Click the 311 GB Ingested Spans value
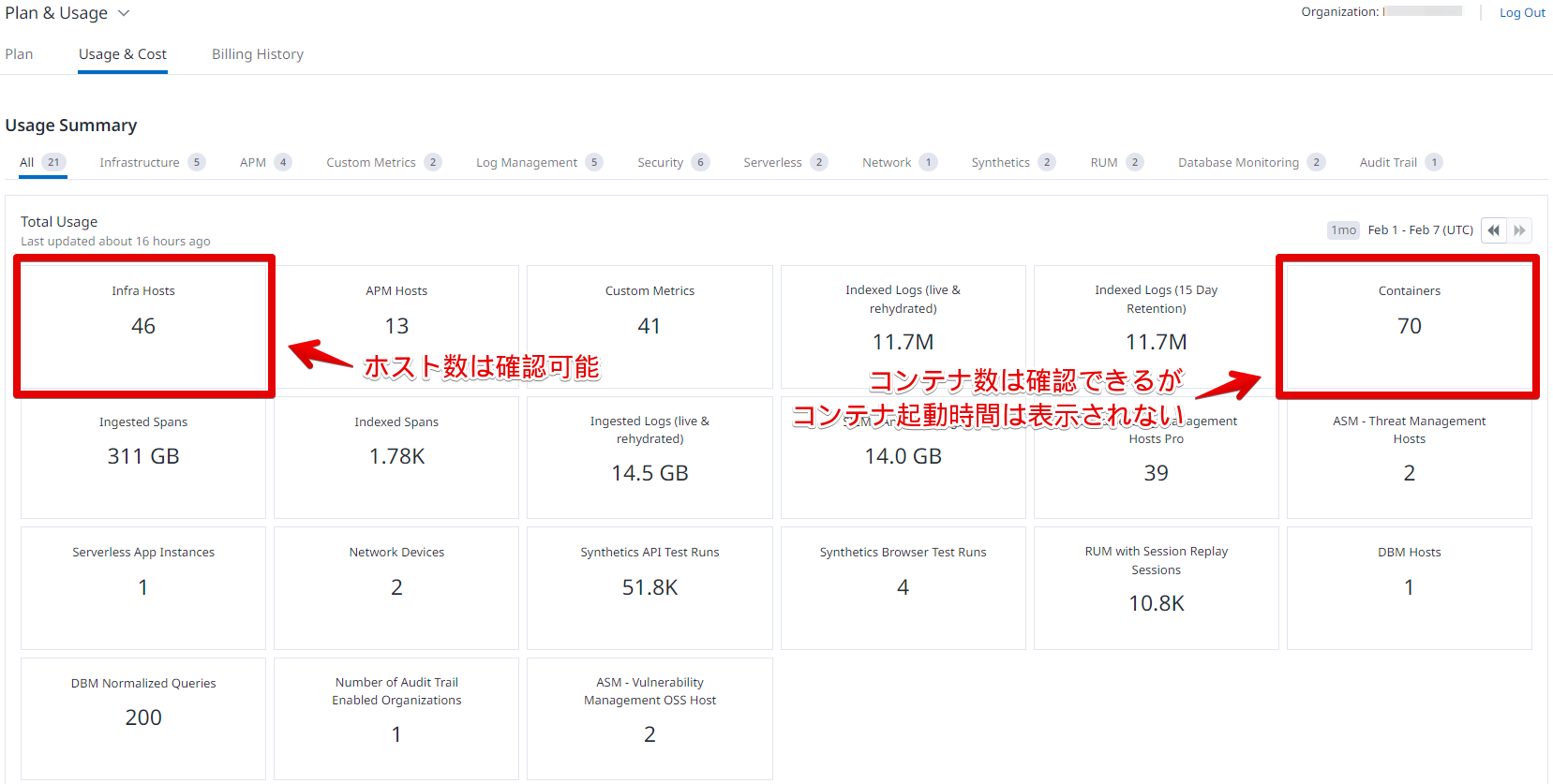This screenshot has width=1553, height=784. coord(143,456)
